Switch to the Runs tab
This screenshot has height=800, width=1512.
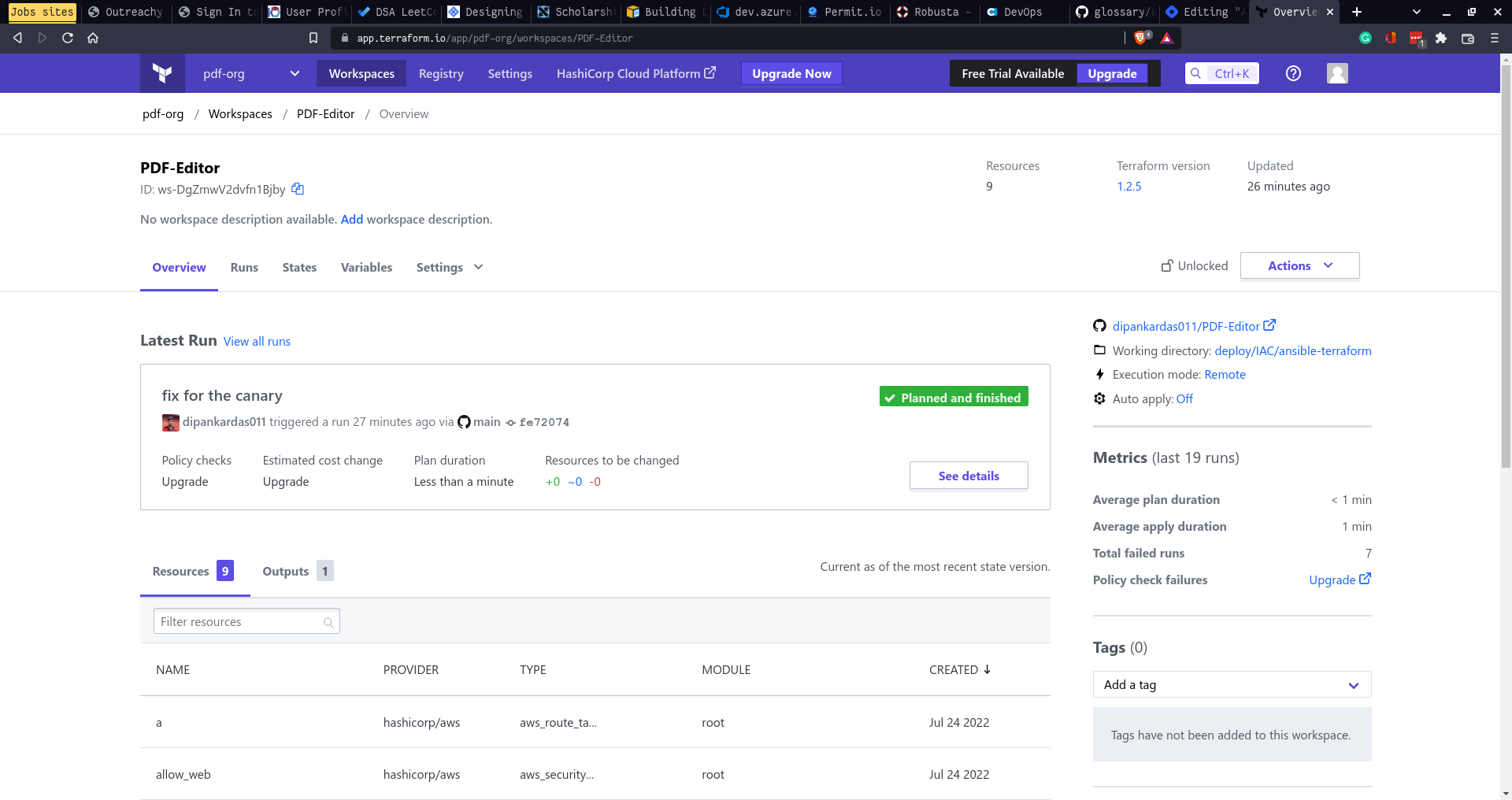(244, 268)
